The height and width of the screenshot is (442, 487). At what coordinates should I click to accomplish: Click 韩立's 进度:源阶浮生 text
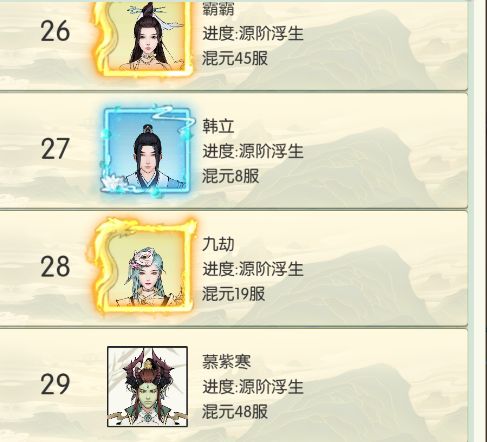click(x=253, y=151)
